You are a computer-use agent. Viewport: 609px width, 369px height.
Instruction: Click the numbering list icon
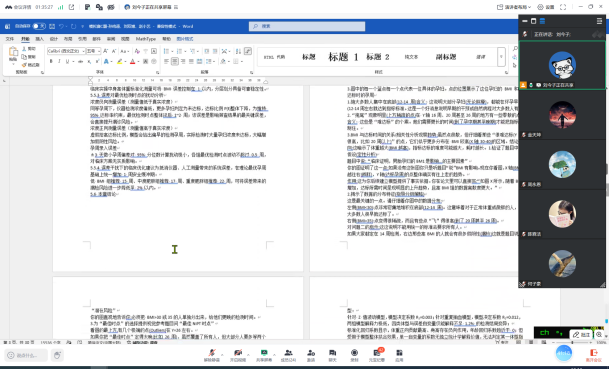pyautogui.click(x=179, y=51)
